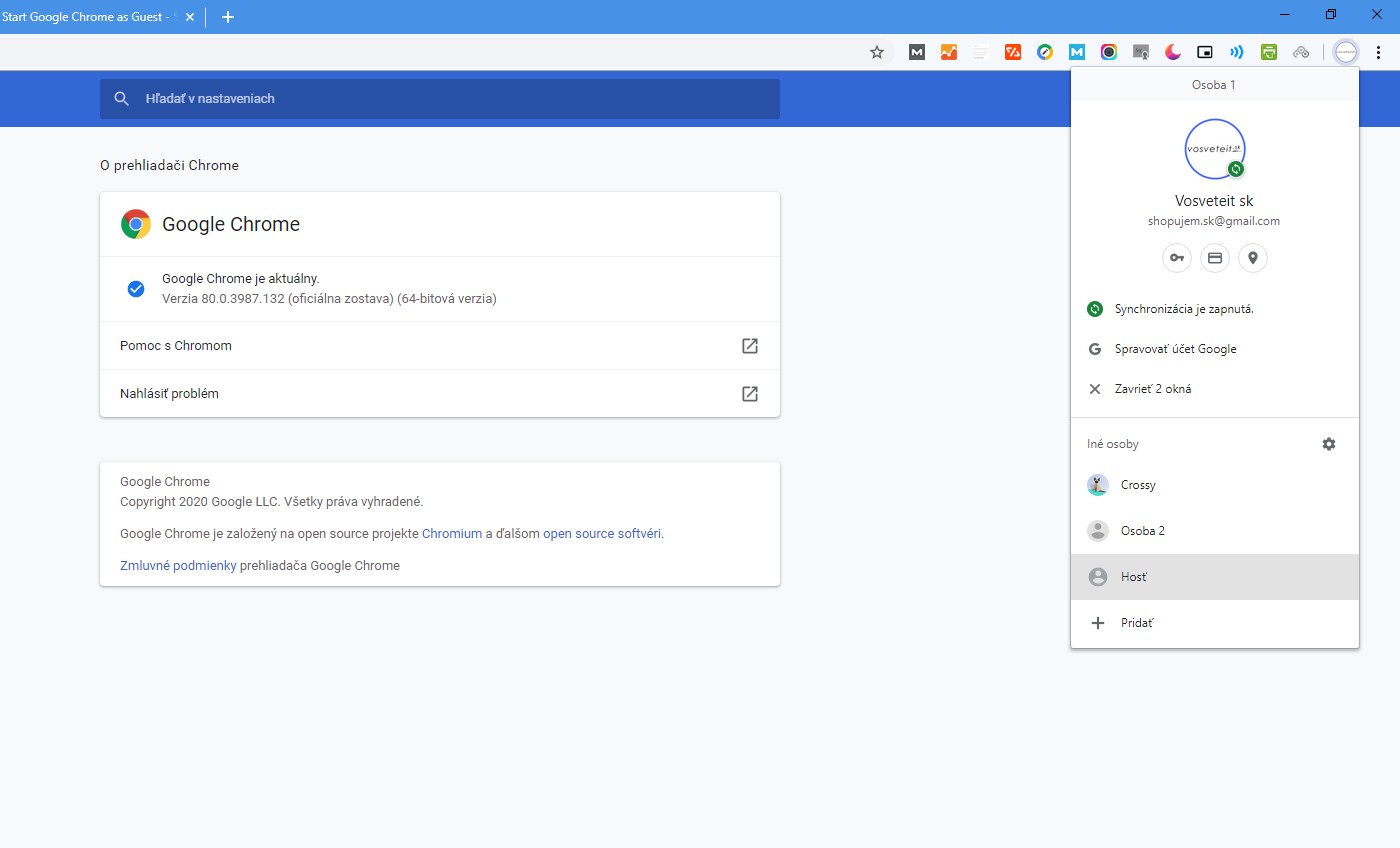This screenshot has width=1400, height=848.
Task: Click the Iné osoby section label
Action: tap(1113, 444)
